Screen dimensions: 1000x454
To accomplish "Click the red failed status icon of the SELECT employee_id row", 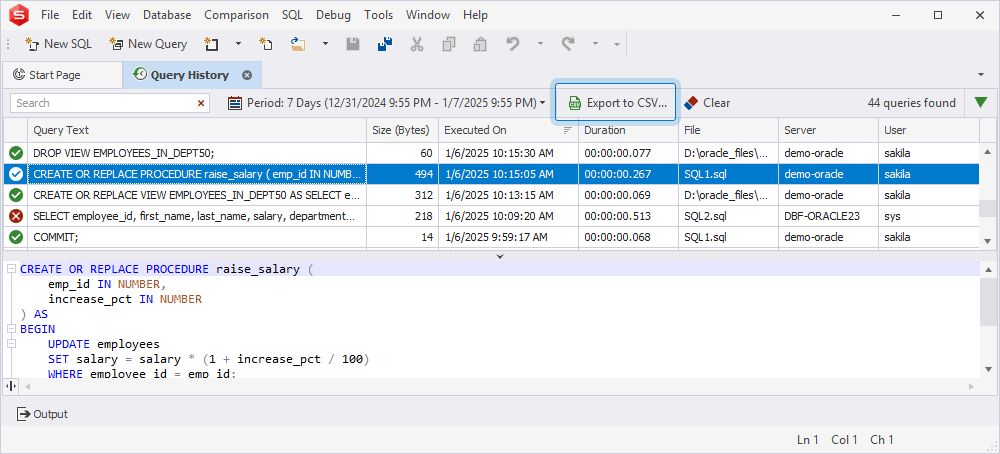I will click(x=16, y=216).
